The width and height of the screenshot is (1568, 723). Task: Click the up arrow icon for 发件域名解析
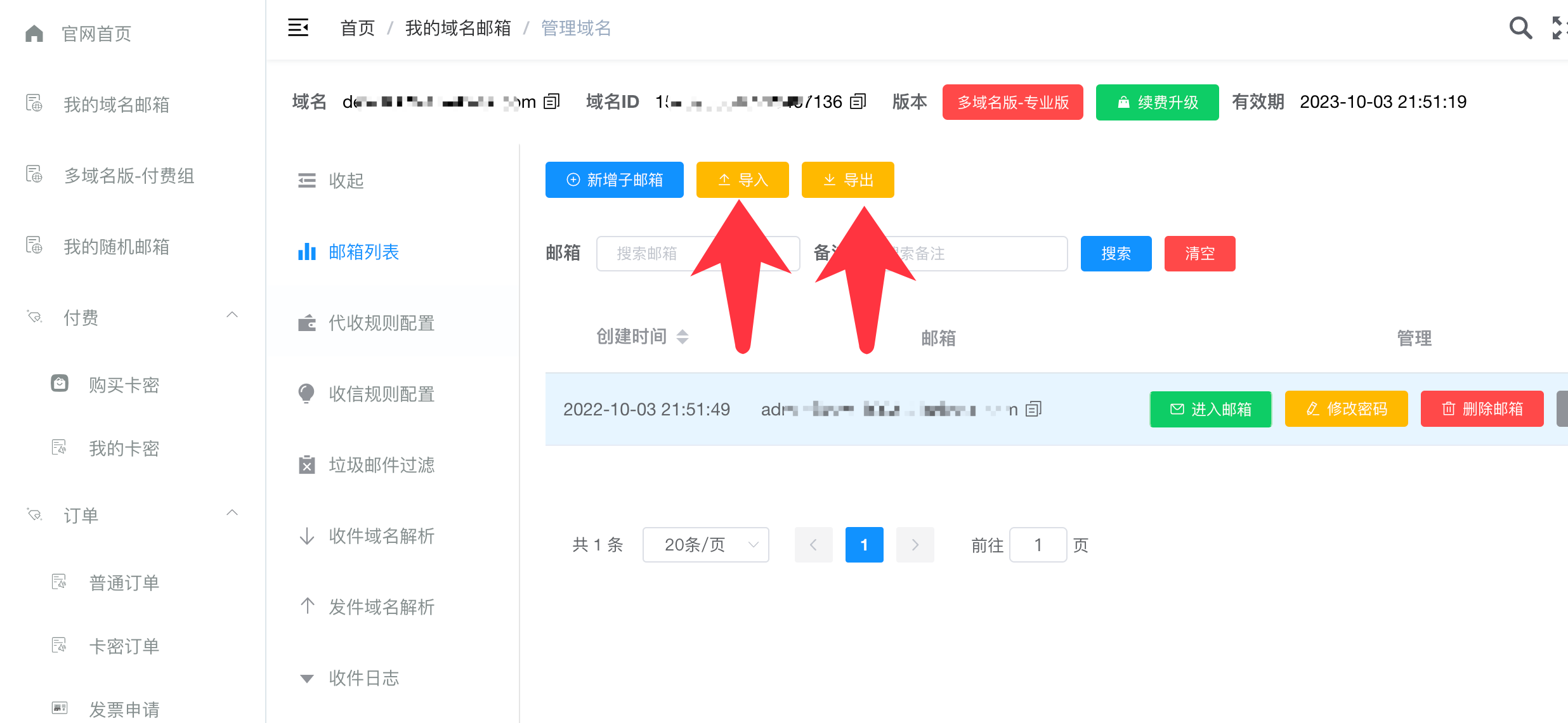click(x=307, y=606)
